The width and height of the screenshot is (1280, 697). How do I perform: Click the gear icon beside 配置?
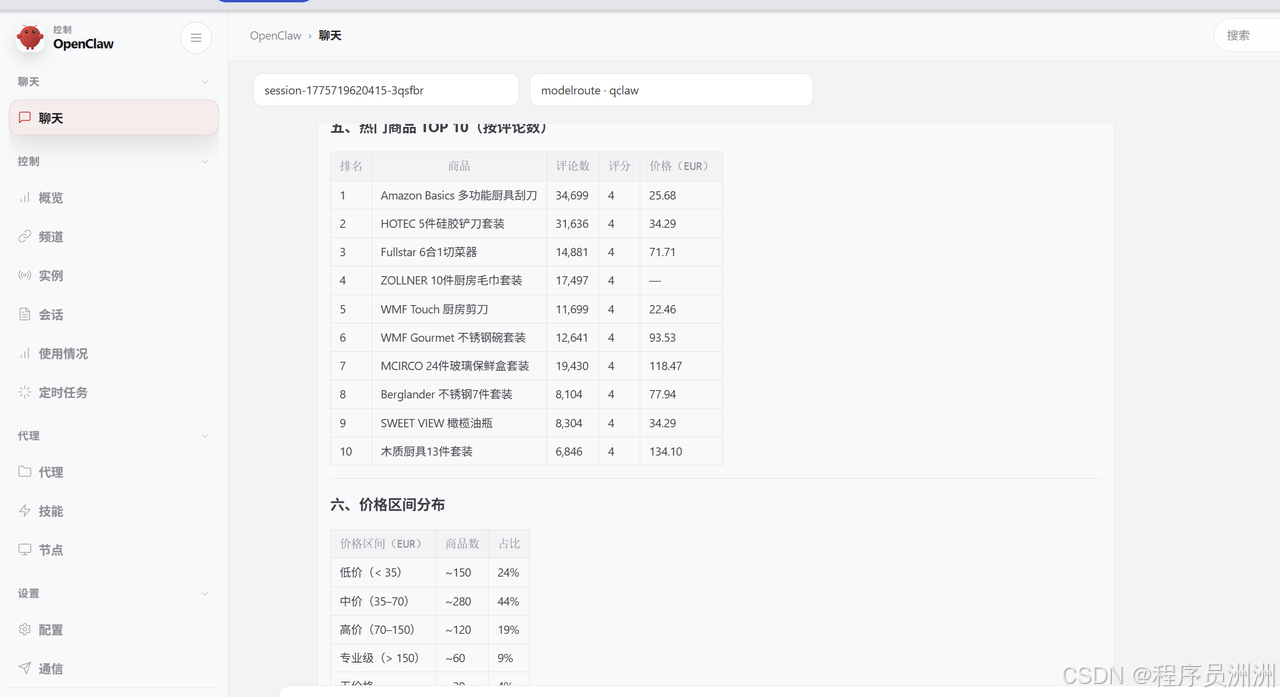25,630
